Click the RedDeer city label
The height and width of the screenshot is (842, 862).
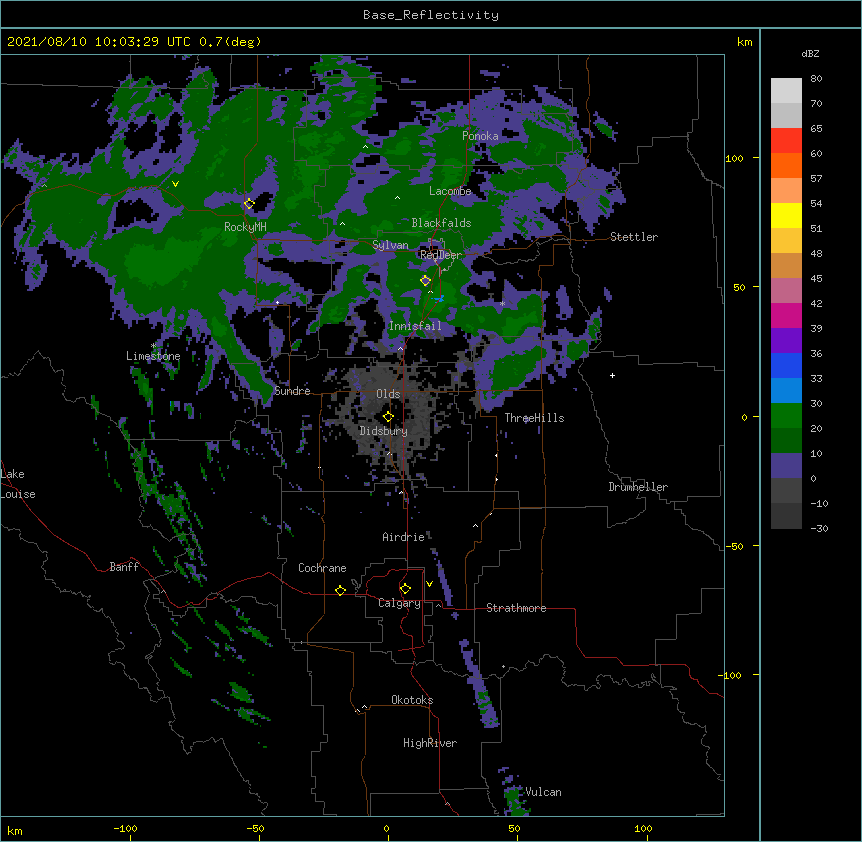coord(441,255)
